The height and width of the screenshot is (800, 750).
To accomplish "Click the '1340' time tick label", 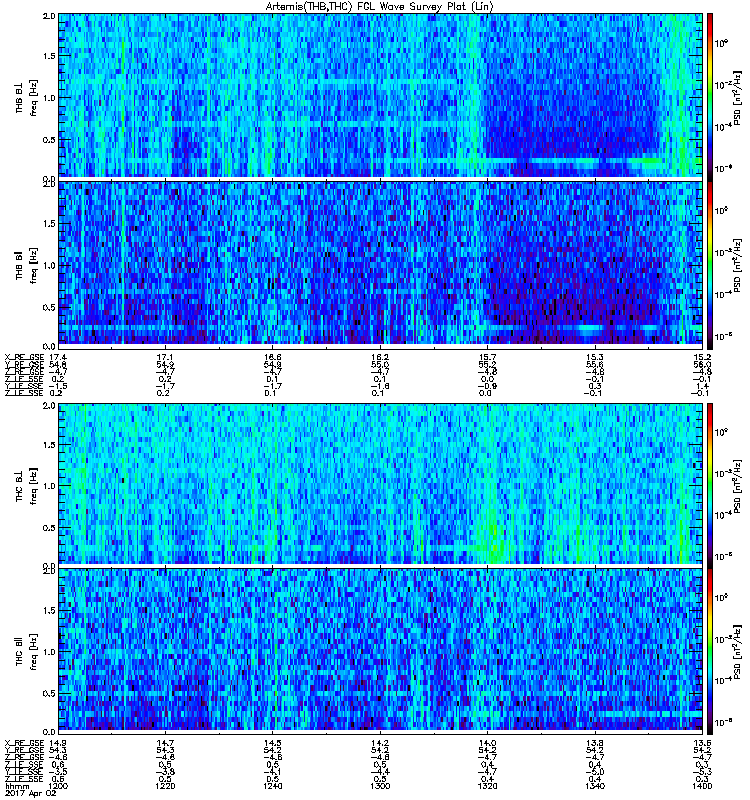I will [x=595, y=786].
